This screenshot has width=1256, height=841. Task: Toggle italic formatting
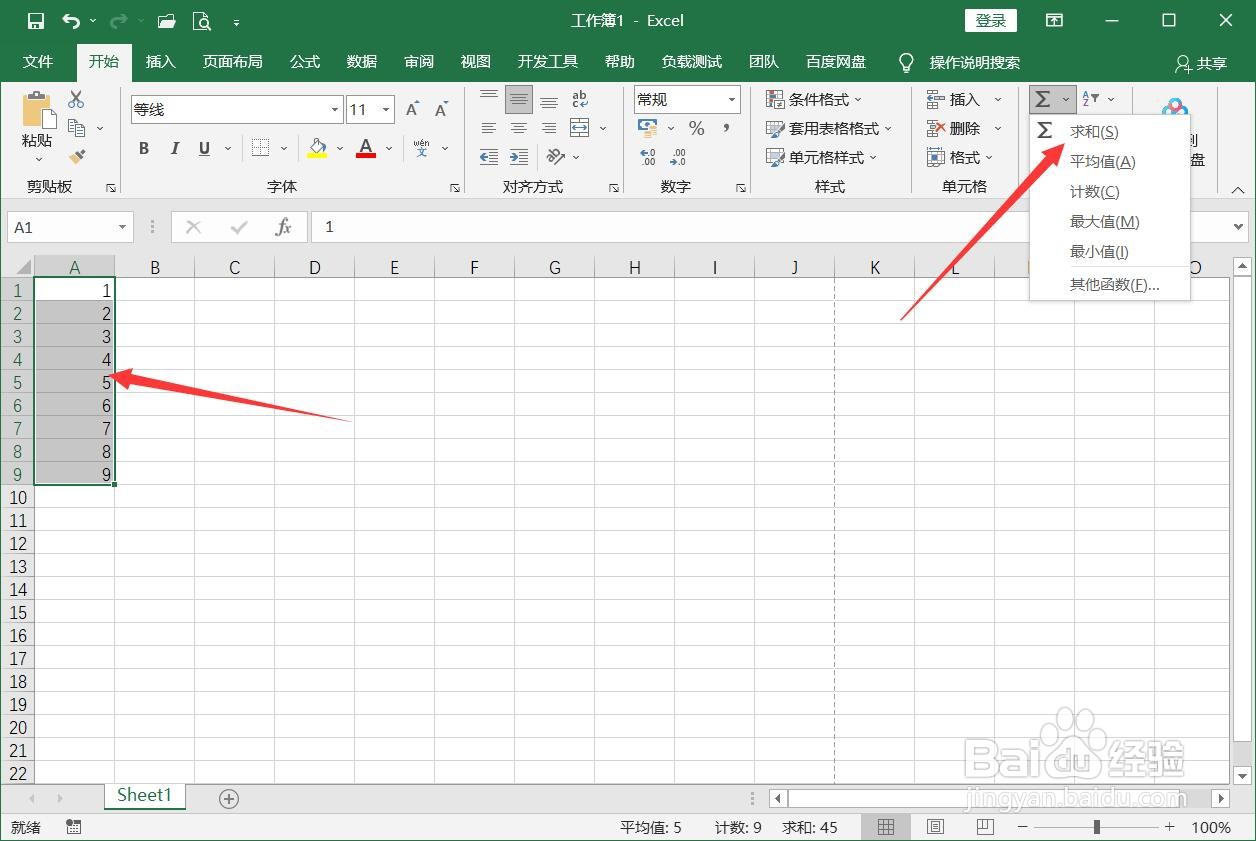coord(174,148)
